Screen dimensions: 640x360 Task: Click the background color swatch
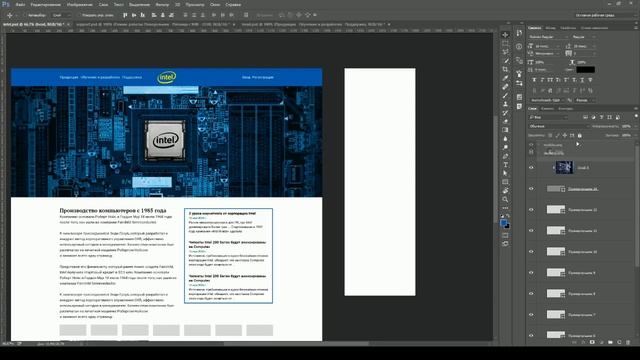coord(507,226)
